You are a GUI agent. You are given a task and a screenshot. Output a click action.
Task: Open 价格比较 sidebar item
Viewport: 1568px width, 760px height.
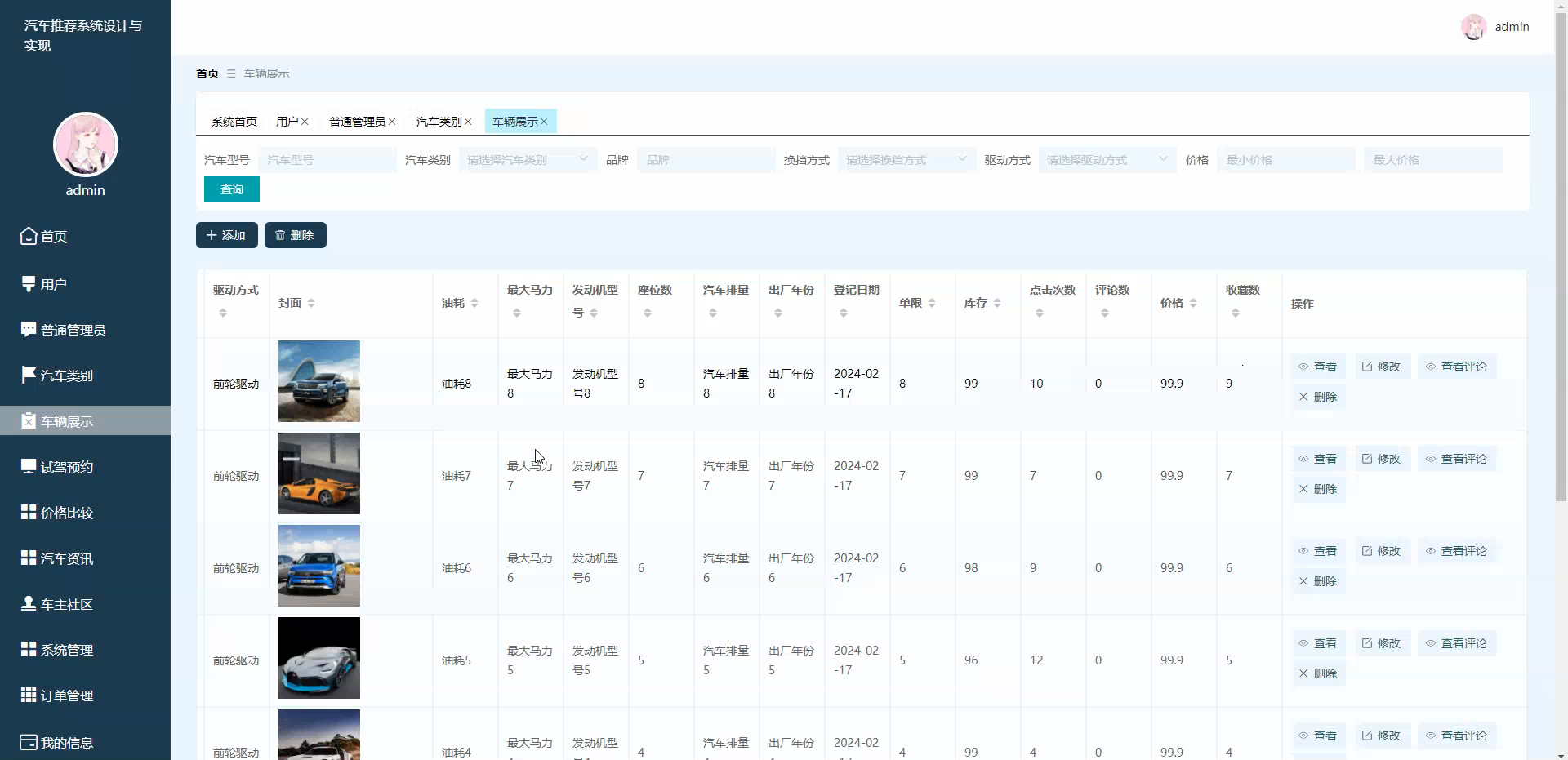click(85, 513)
